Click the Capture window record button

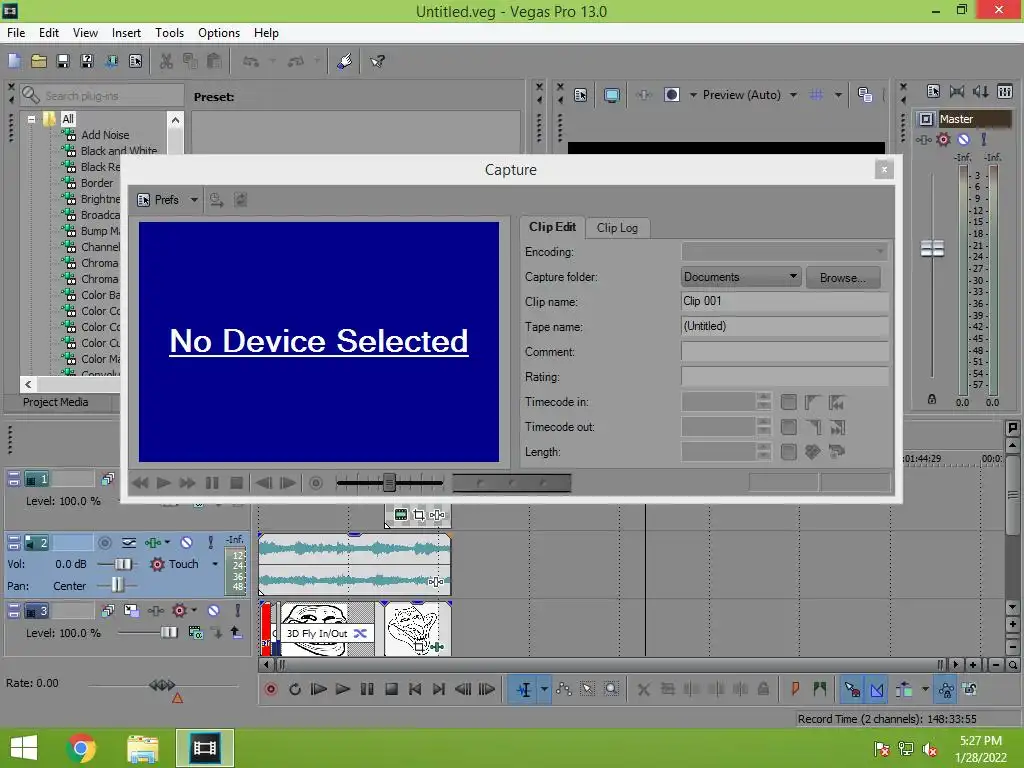click(x=316, y=483)
